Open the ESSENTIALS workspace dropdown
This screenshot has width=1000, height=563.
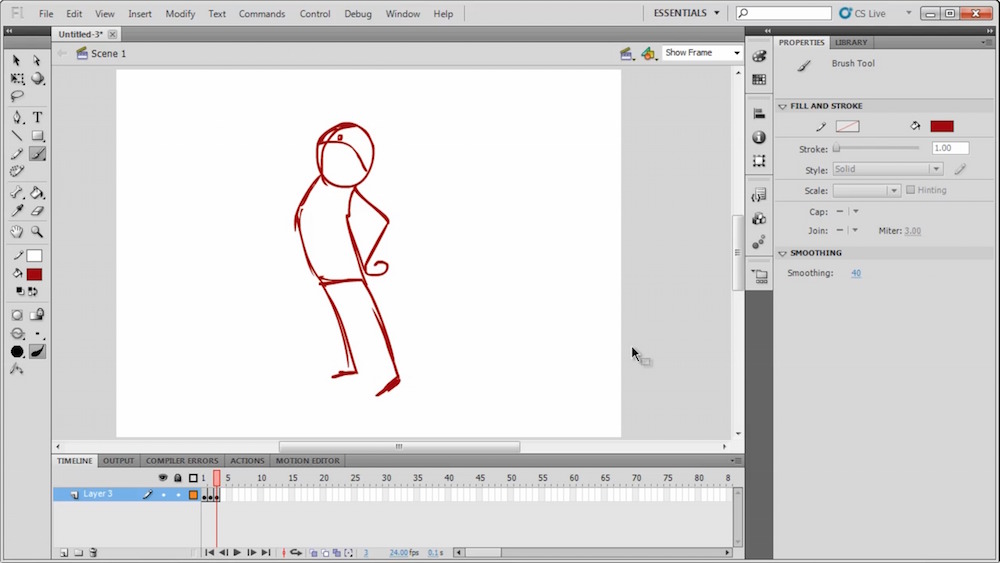[686, 13]
